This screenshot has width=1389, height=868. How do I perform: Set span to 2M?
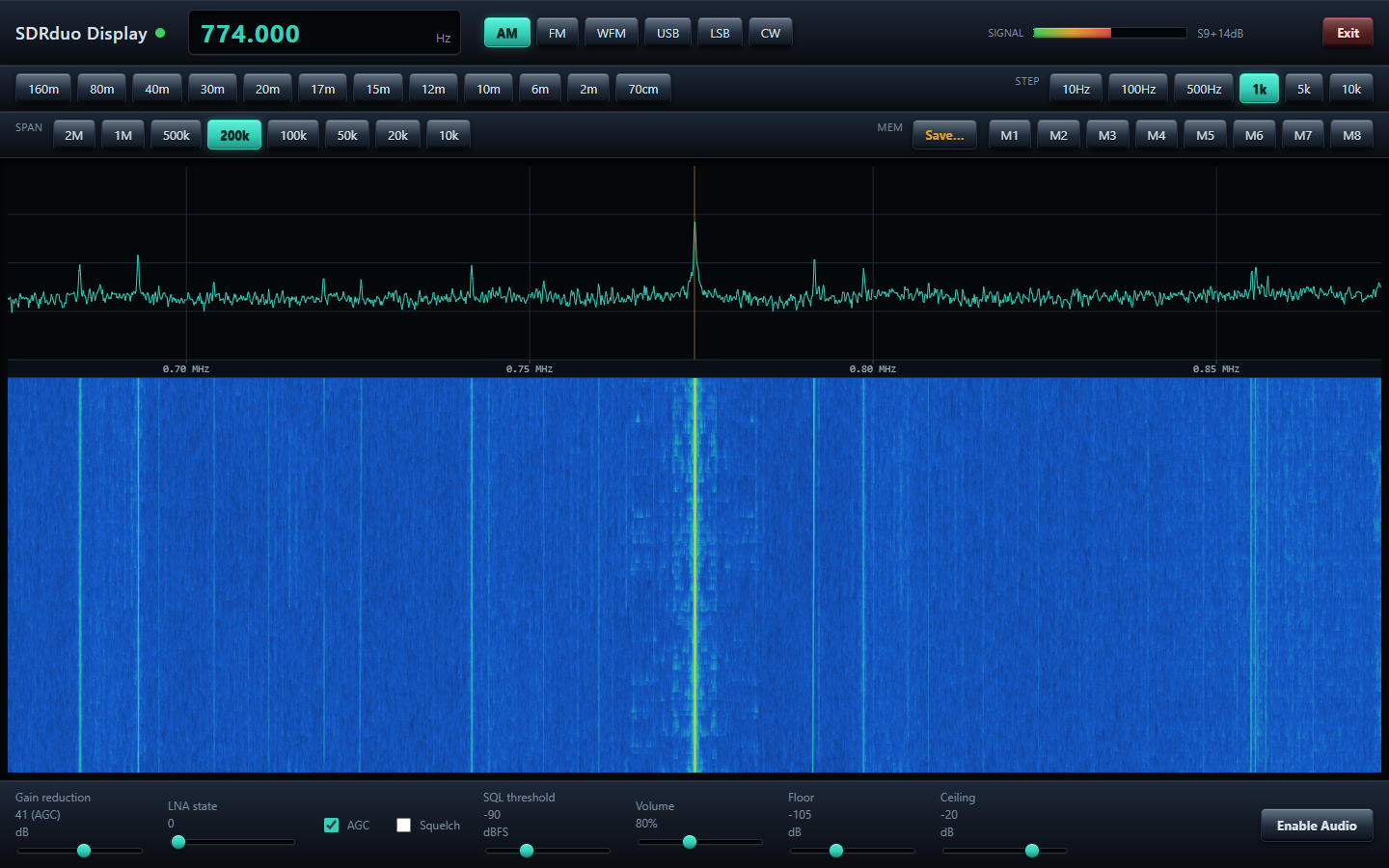(x=74, y=135)
